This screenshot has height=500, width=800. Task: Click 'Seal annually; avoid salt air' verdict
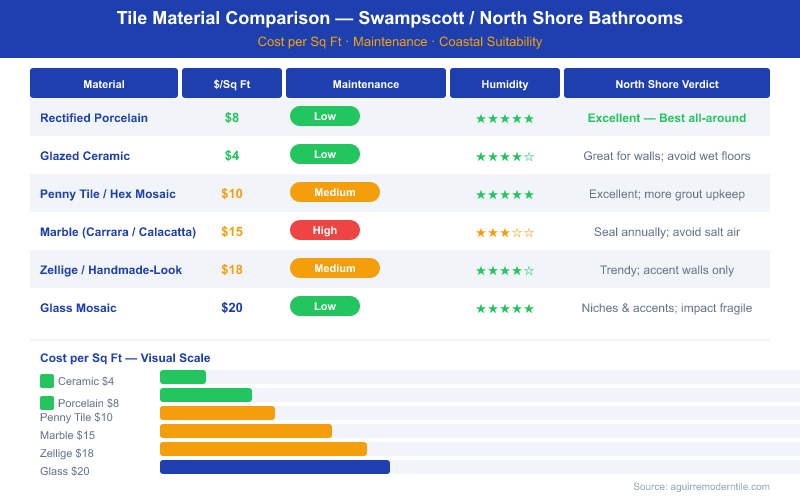(667, 232)
